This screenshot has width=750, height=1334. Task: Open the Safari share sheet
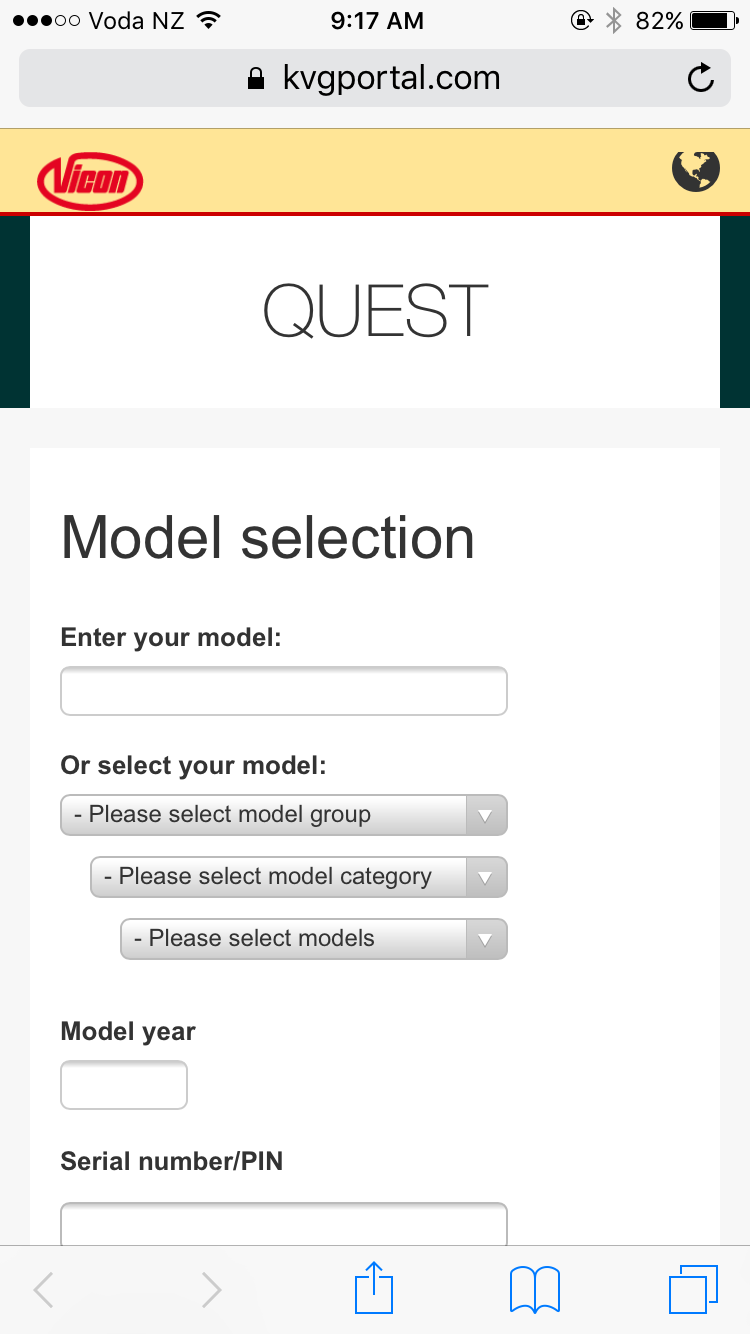point(375,1287)
